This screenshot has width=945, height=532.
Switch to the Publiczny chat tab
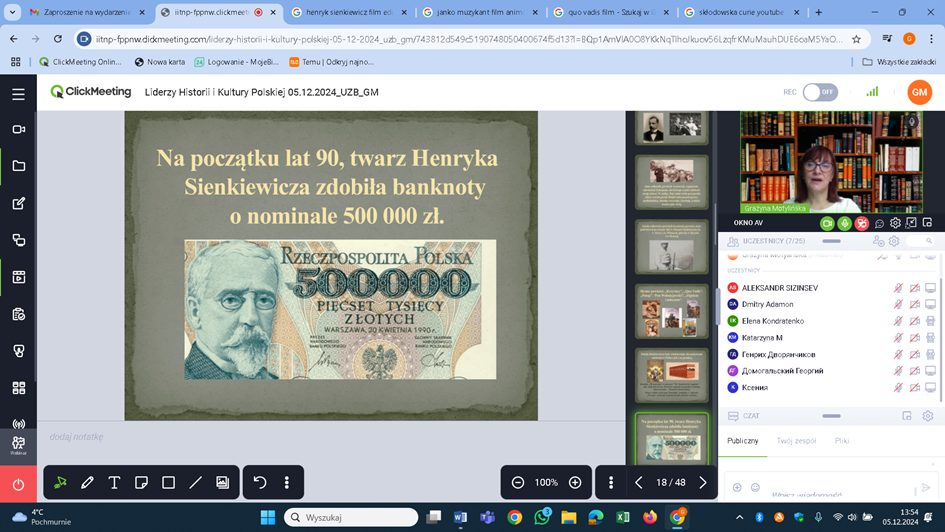coord(742,441)
